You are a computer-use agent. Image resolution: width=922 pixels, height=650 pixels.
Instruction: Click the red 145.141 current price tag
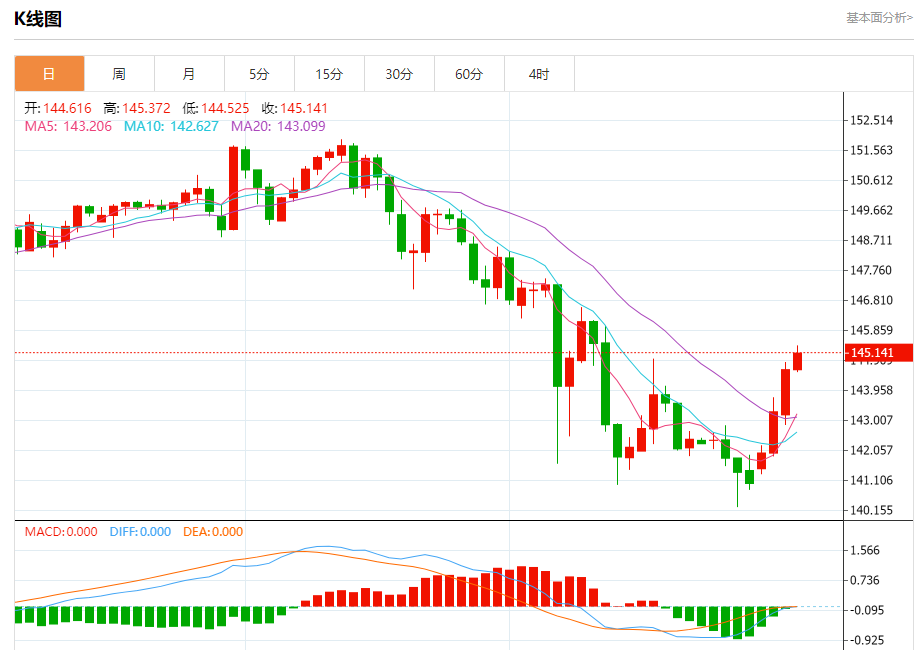[878, 352]
